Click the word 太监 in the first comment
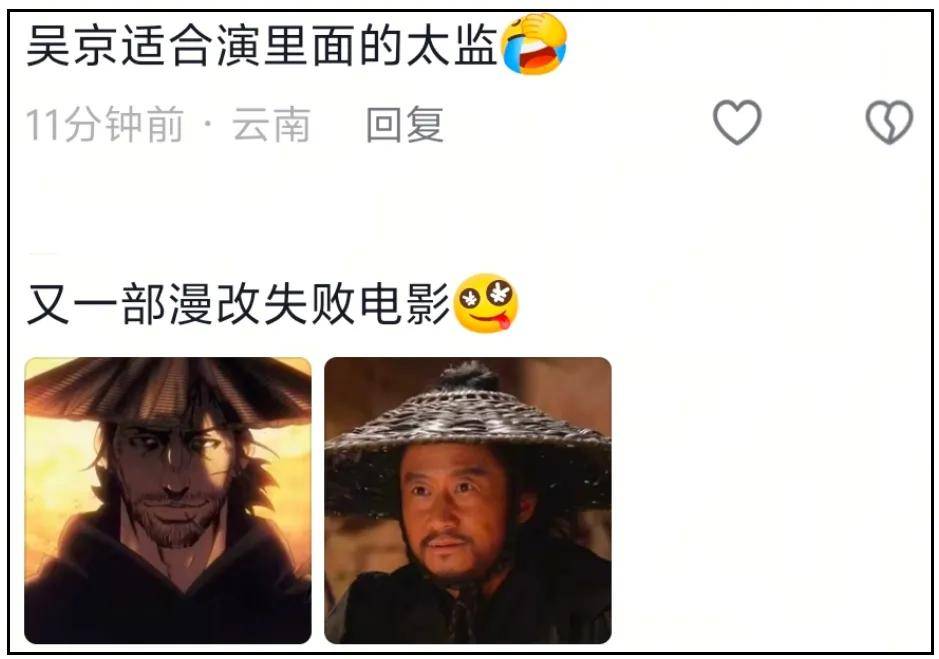 [452, 46]
